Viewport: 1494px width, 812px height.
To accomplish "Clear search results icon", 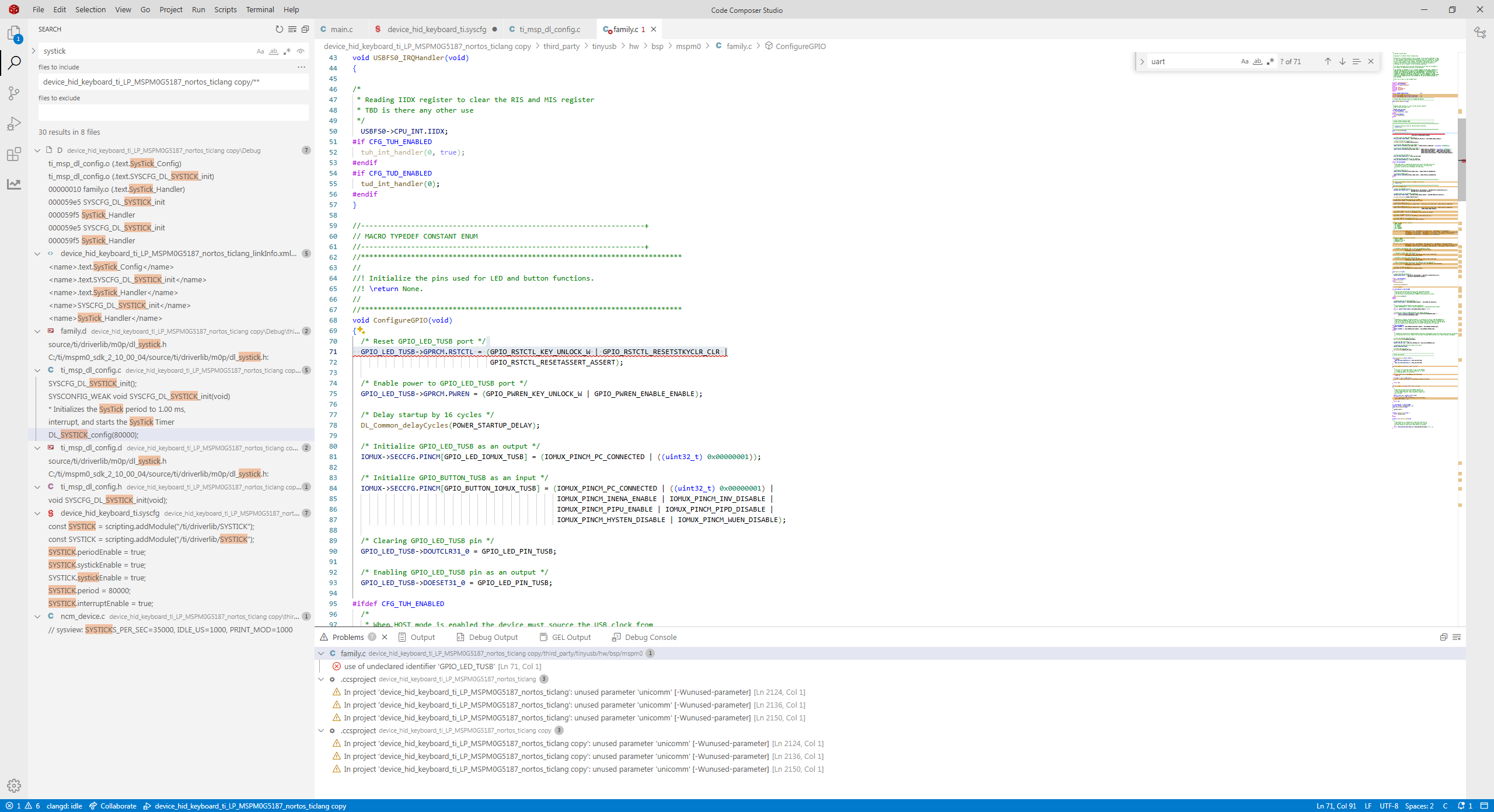I will click(292, 29).
